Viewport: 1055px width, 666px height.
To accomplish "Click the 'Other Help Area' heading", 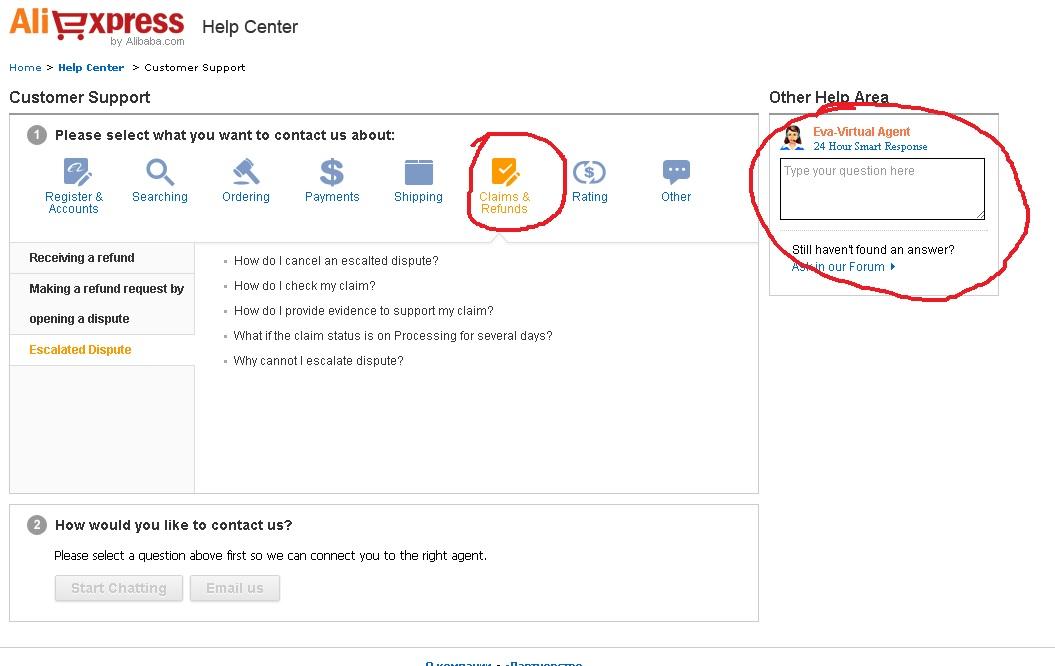I will tap(829, 98).
